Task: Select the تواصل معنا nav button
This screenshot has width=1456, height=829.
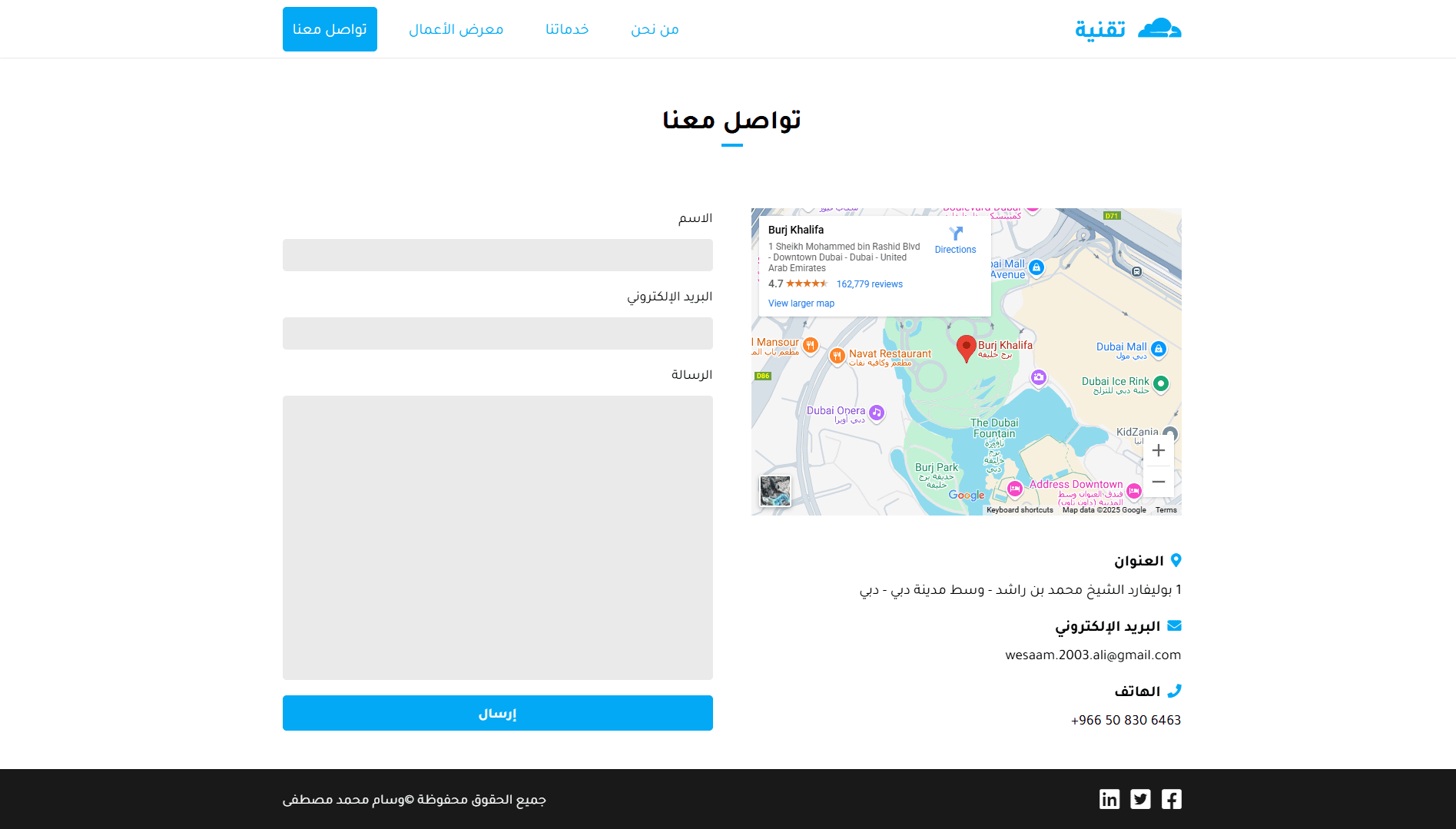Action: pos(330,29)
